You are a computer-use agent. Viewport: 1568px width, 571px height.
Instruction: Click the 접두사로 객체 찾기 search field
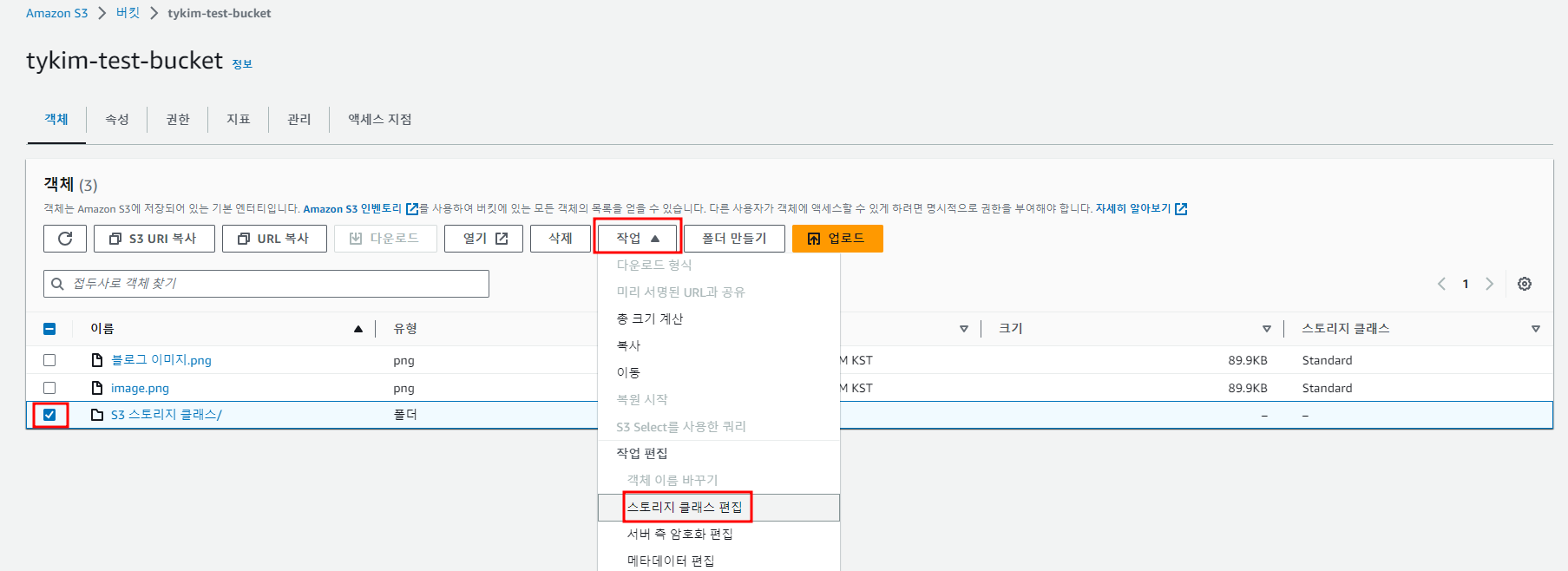point(266,284)
